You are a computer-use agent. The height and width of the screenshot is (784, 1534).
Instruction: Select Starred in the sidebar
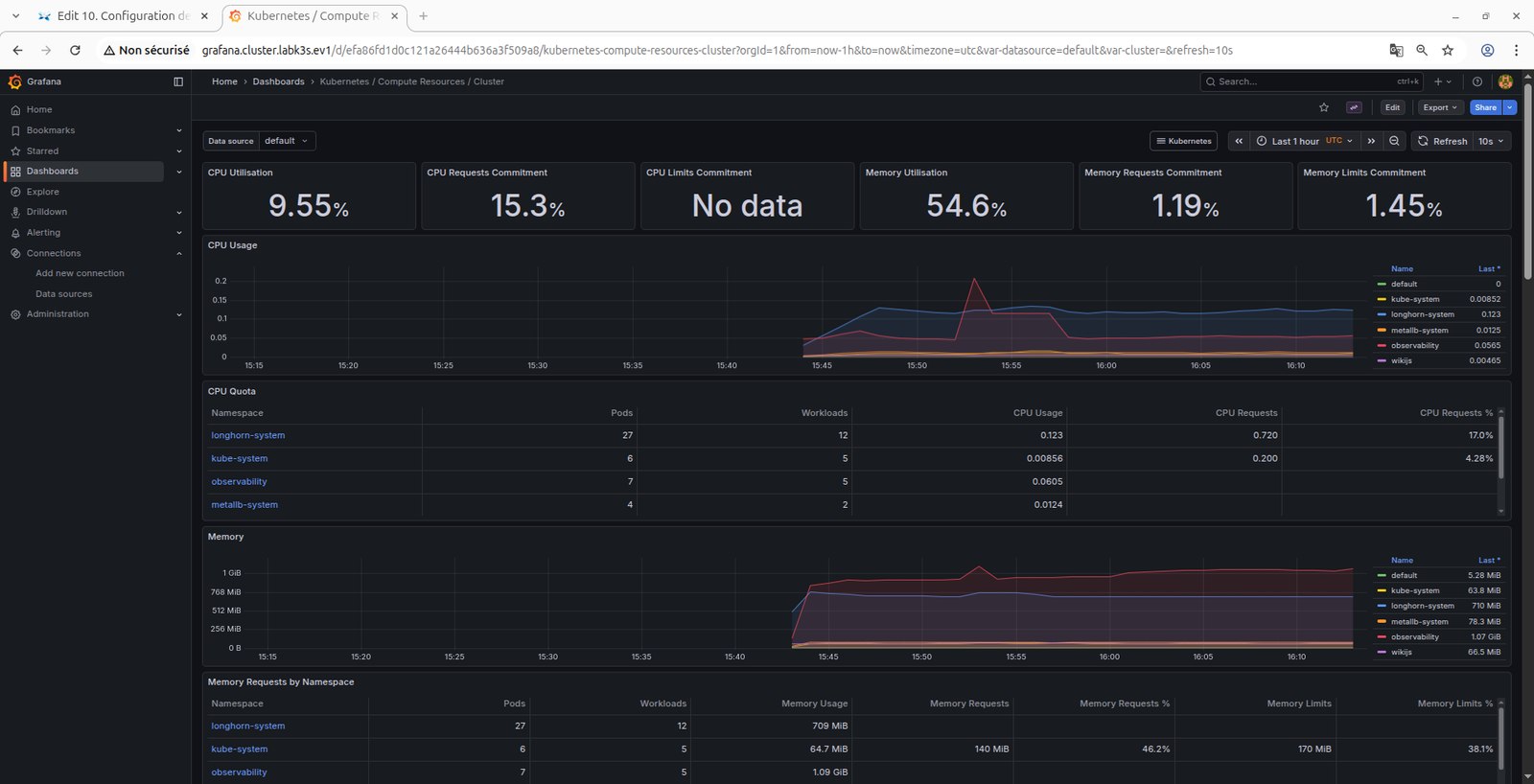(42, 150)
